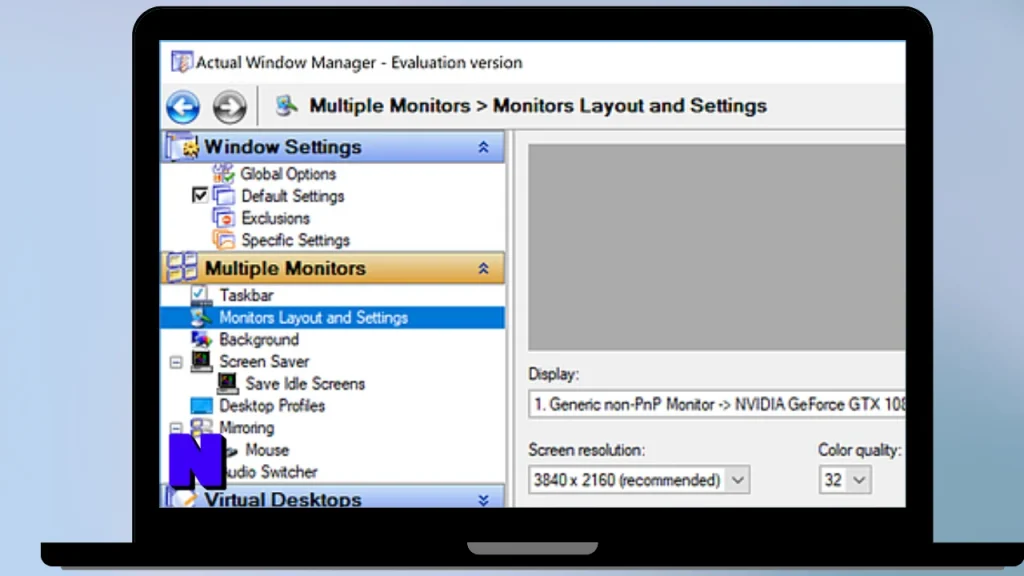Viewport: 1024px width, 576px height.
Task: Select Audio Switcher item
Action: tap(271, 472)
